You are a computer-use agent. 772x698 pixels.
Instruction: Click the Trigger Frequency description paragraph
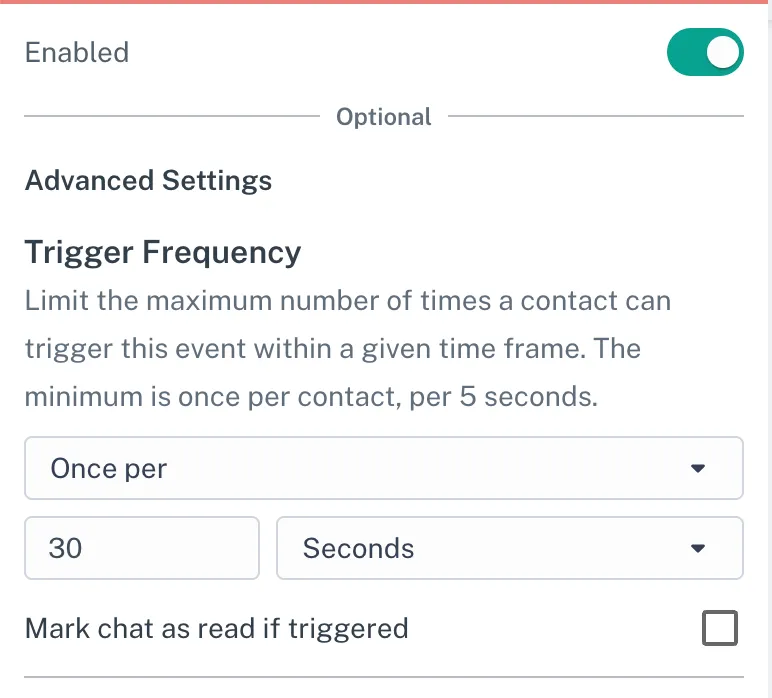(x=347, y=349)
